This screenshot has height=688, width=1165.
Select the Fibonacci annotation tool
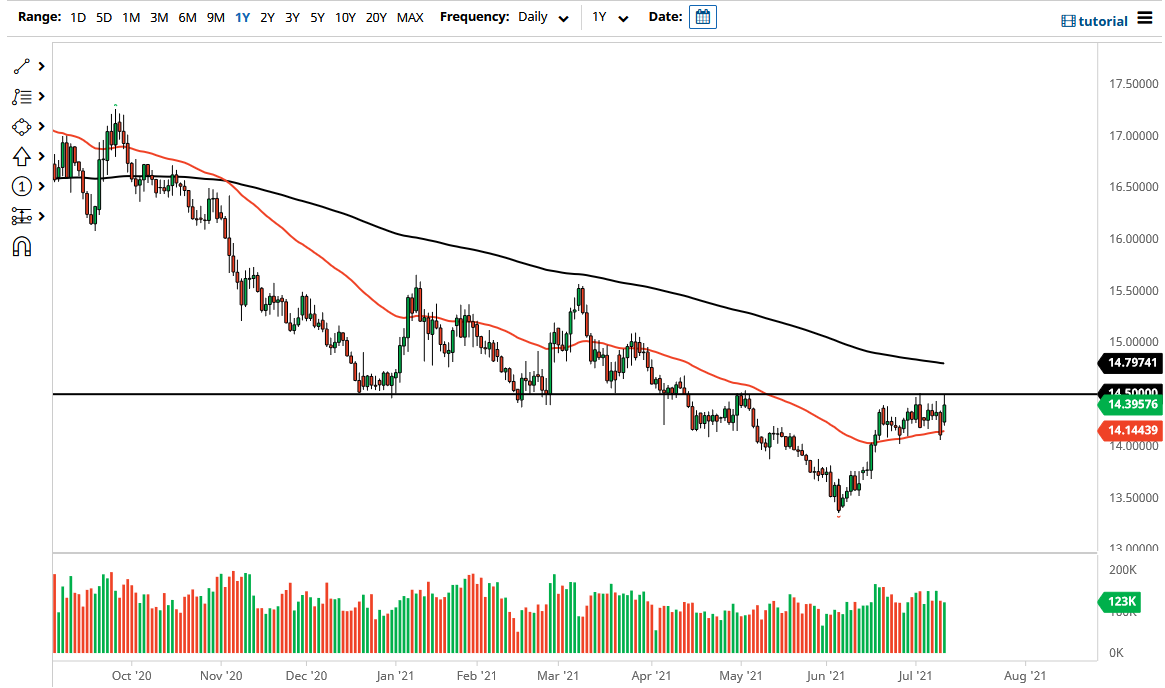(22, 96)
